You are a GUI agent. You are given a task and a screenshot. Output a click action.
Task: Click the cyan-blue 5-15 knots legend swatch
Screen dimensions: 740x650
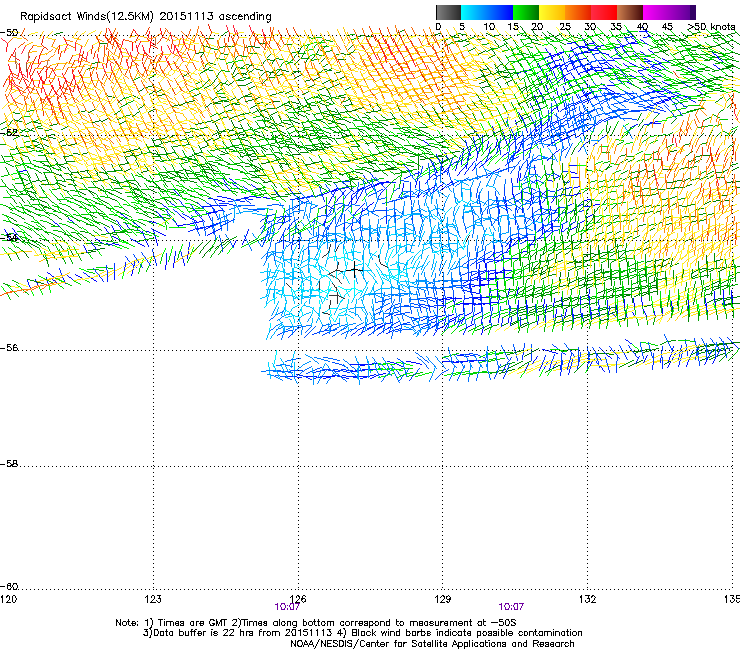[x=487, y=12]
